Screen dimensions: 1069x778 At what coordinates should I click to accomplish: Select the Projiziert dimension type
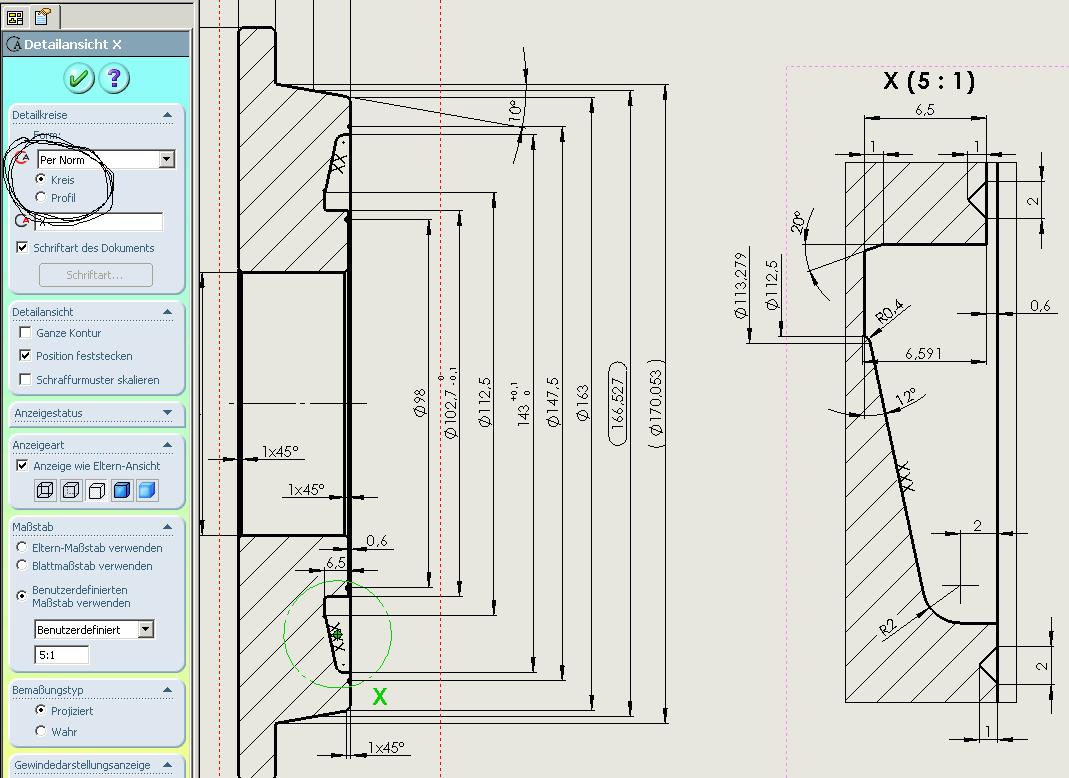click(x=41, y=710)
